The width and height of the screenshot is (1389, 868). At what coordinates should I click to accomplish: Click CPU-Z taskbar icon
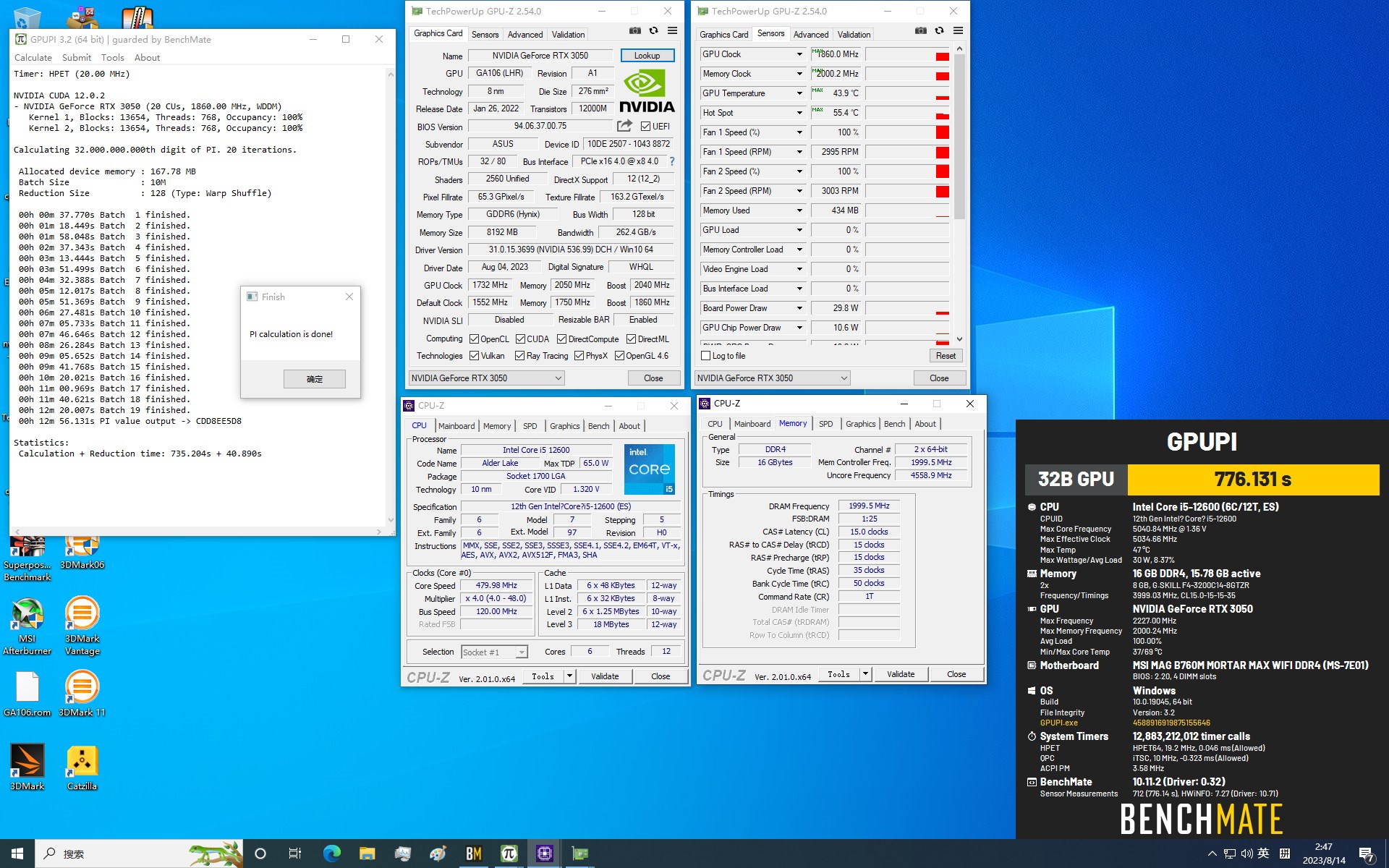pos(545,854)
